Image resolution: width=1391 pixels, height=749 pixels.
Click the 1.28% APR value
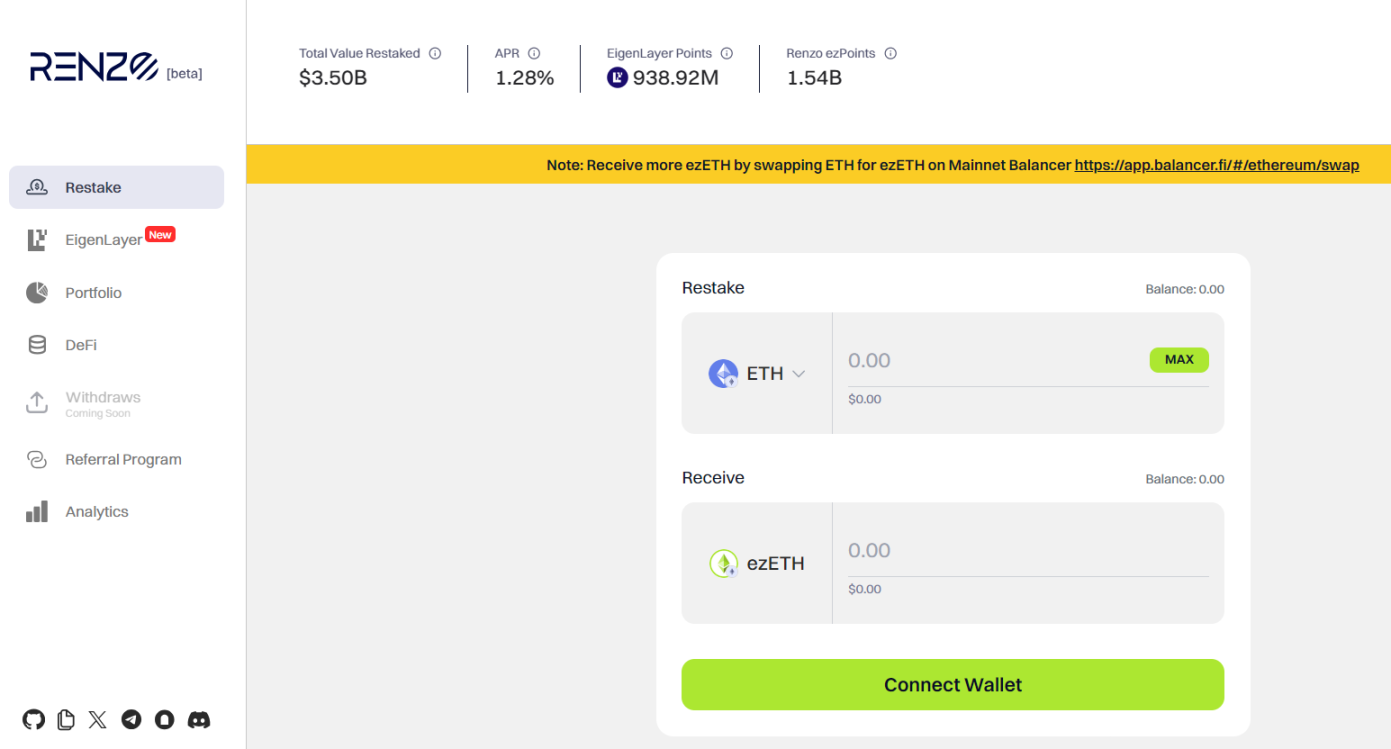525,78
